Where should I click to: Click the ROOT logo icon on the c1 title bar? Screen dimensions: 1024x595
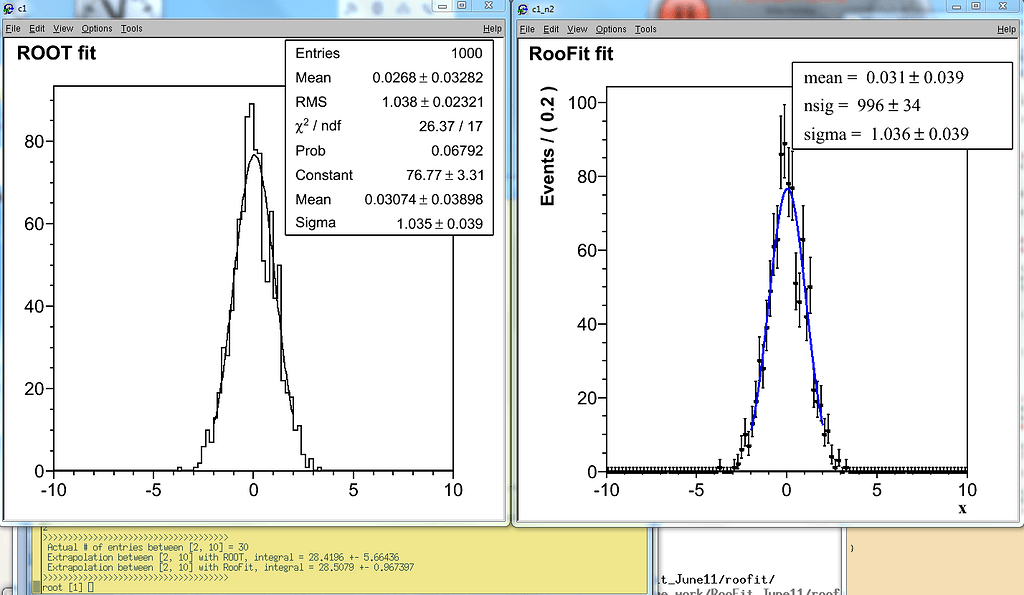click(9, 6)
